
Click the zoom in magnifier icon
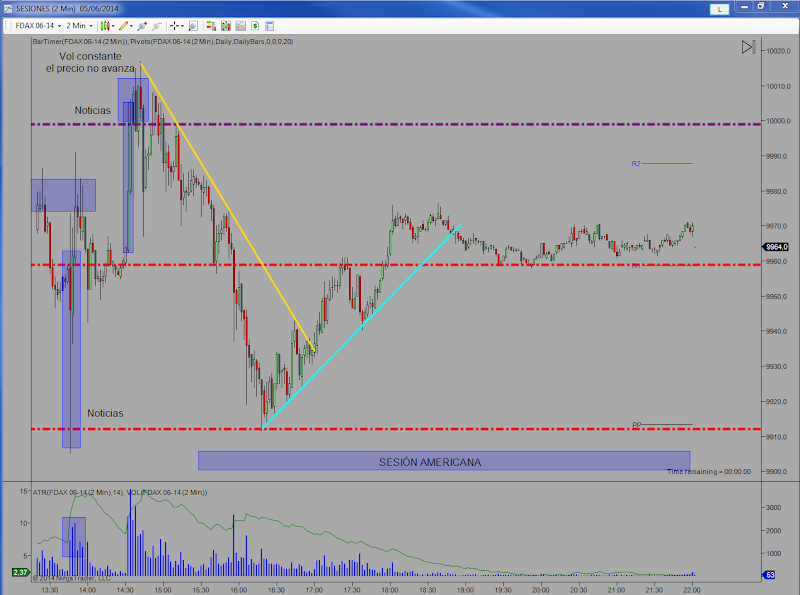[142, 26]
